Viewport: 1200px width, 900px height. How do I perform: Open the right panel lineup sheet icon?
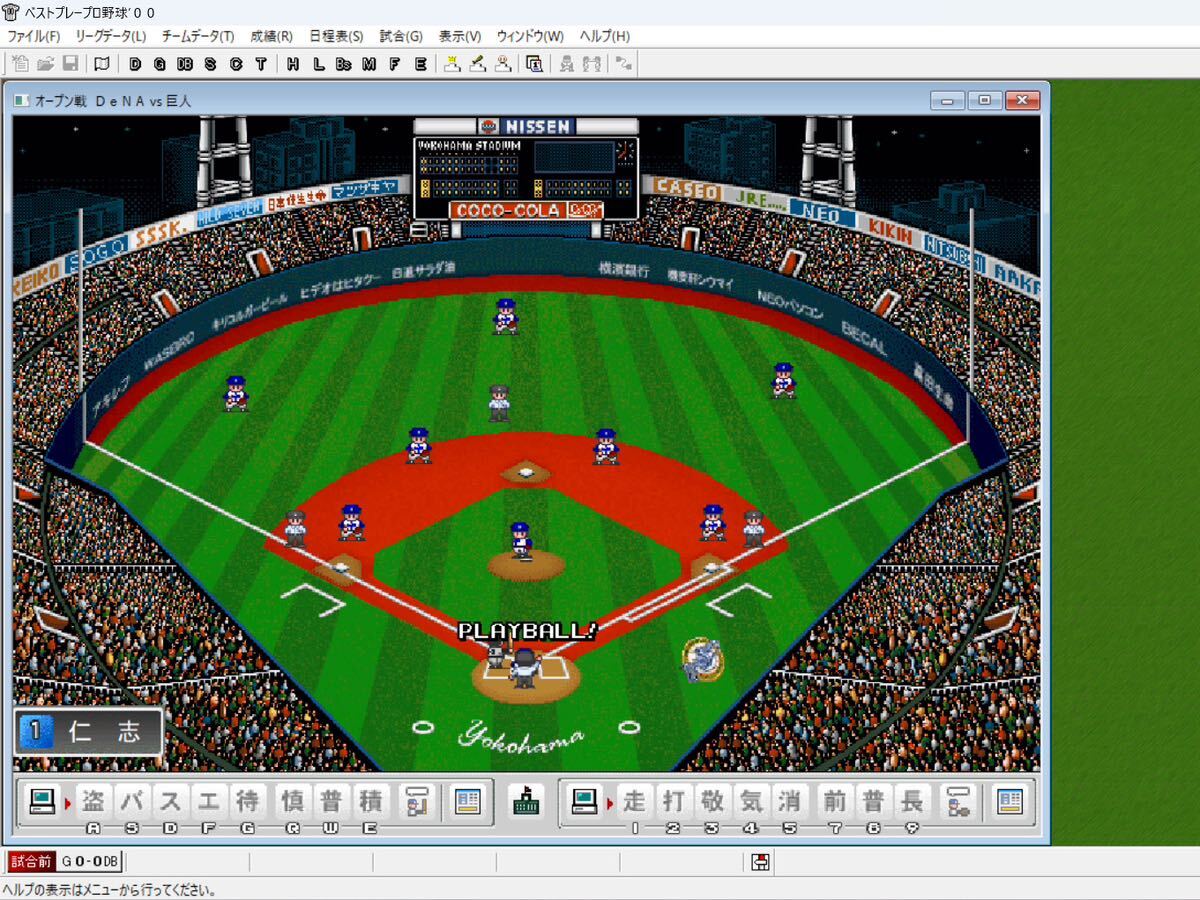pyautogui.click(x=1010, y=801)
